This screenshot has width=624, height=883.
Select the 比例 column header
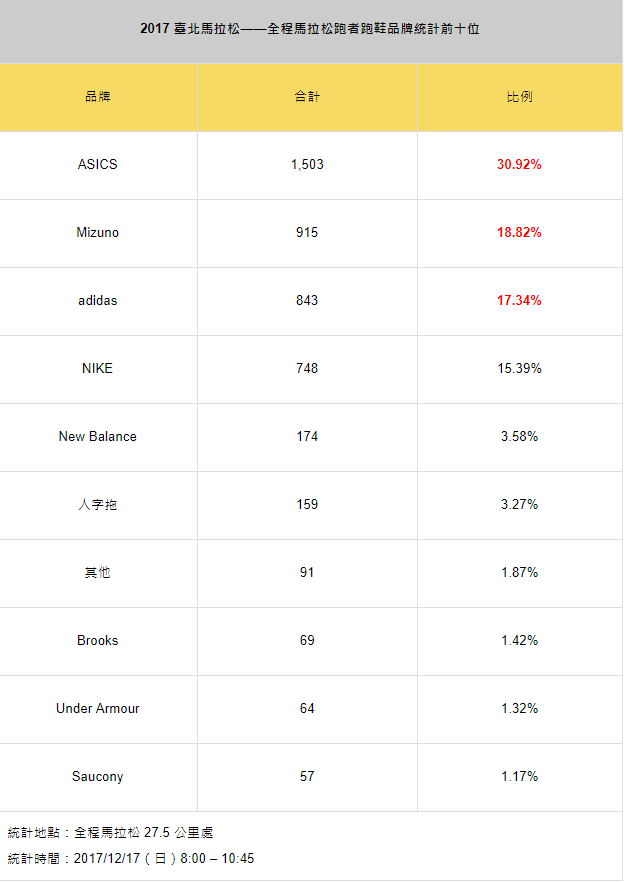tap(519, 97)
